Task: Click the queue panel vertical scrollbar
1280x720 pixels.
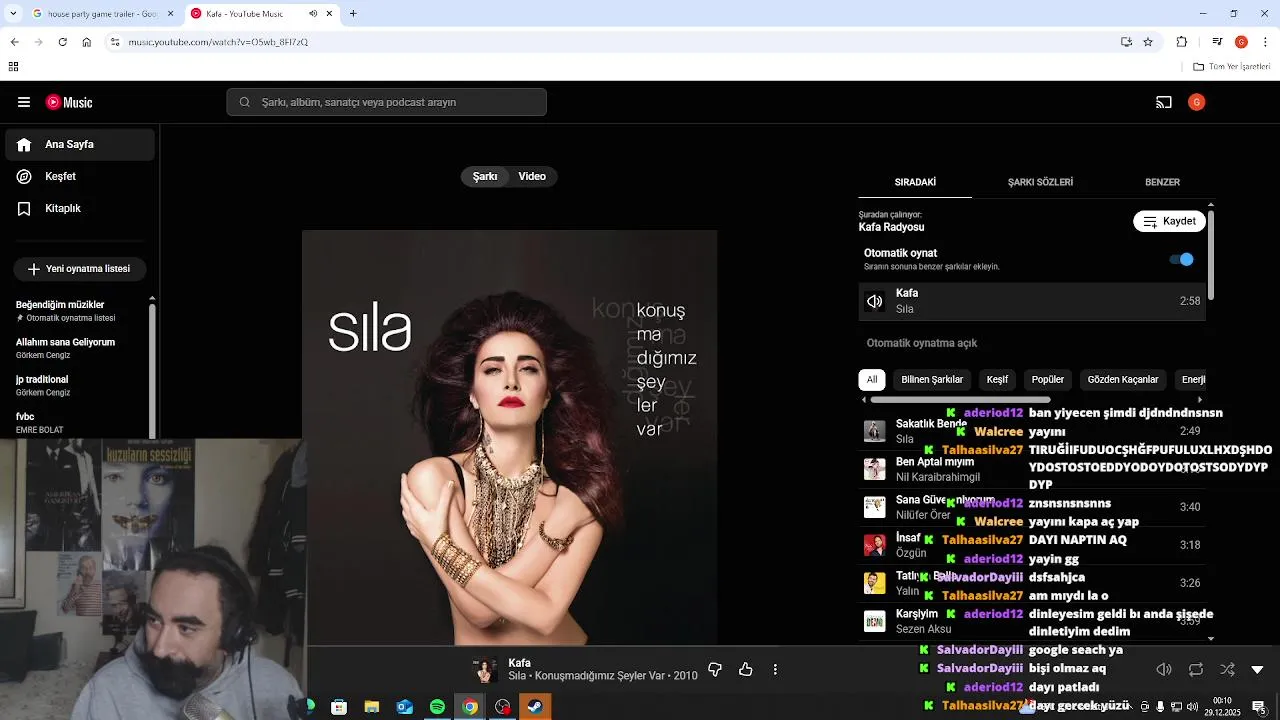Action: (x=1211, y=253)
